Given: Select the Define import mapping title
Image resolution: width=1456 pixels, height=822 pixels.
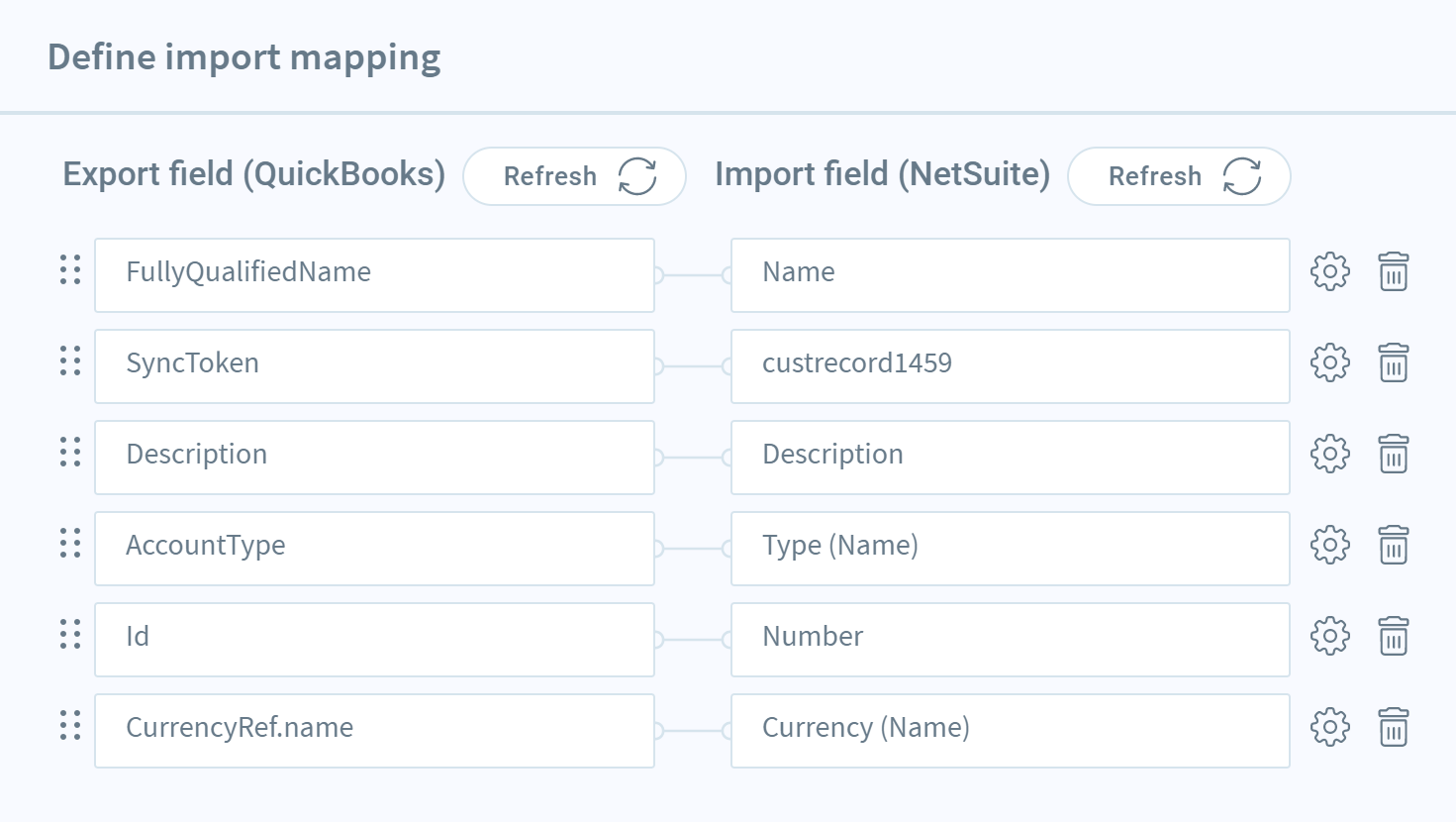Looking at the screenshot, I should [244, 57].
